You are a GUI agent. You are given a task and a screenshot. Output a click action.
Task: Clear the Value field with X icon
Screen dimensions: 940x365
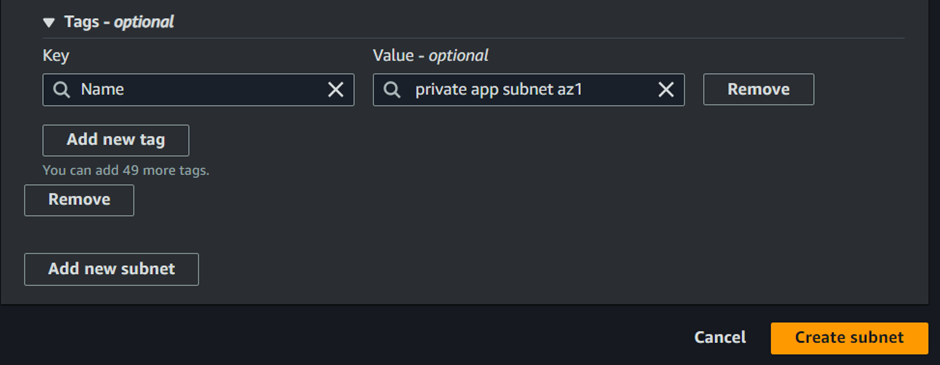pos(666,90)
